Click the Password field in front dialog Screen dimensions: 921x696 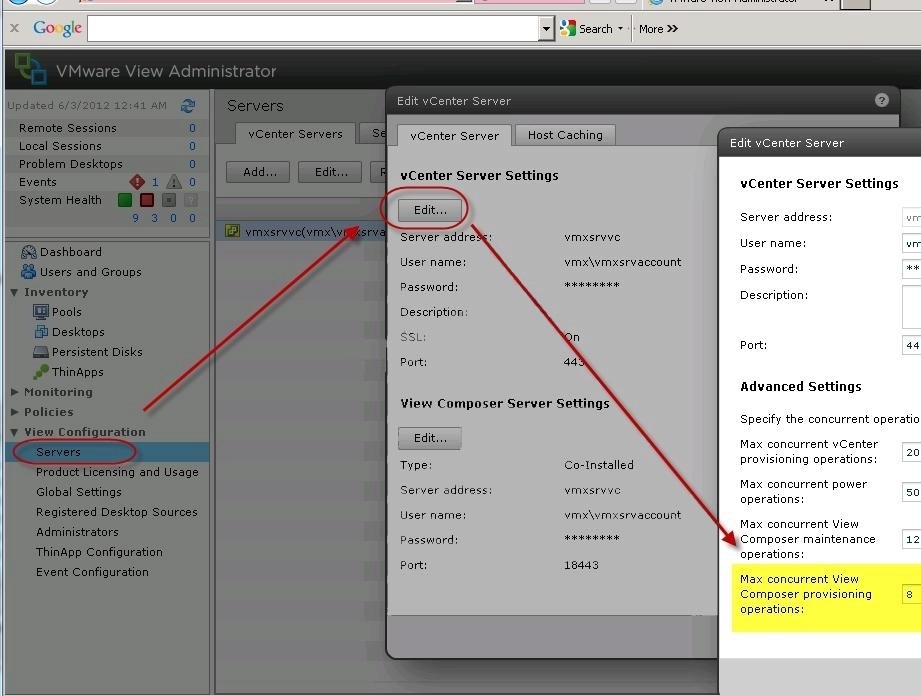click(x=912, y=269)
